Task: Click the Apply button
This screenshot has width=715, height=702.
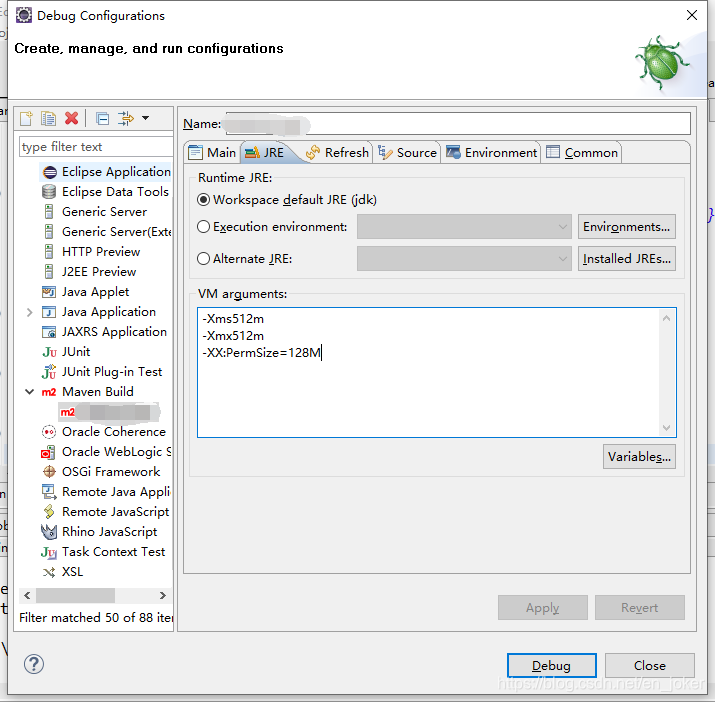Action: pyautogui.click(x=543, y=608)
